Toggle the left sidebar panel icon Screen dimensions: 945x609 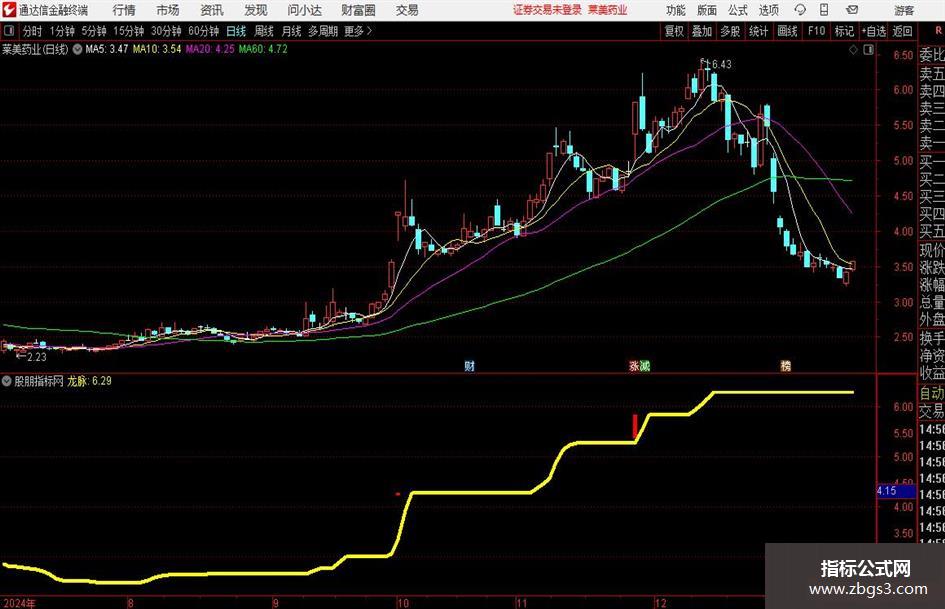pyautogui.click(x=9, y=31)
